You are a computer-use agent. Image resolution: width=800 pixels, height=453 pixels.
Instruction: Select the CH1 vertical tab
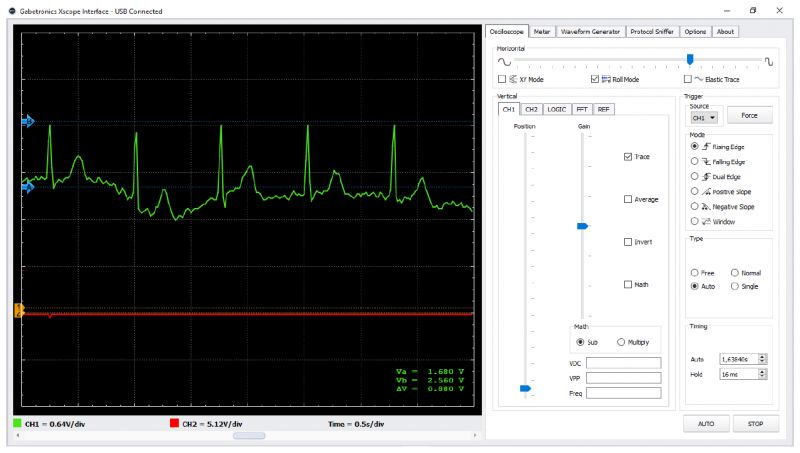click(509, 109)
